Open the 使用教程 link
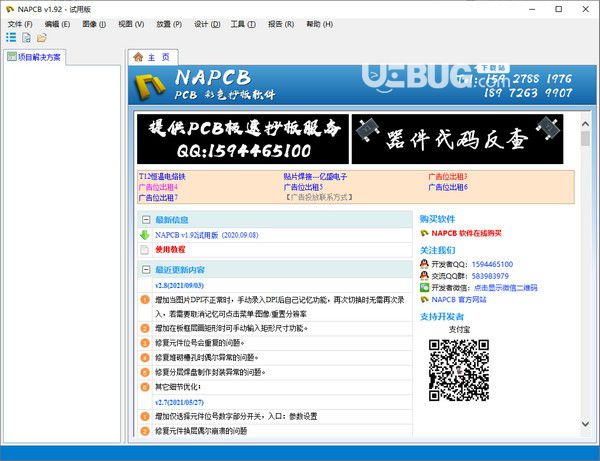Viewport: 600px width, 461px height. [170, 249]
